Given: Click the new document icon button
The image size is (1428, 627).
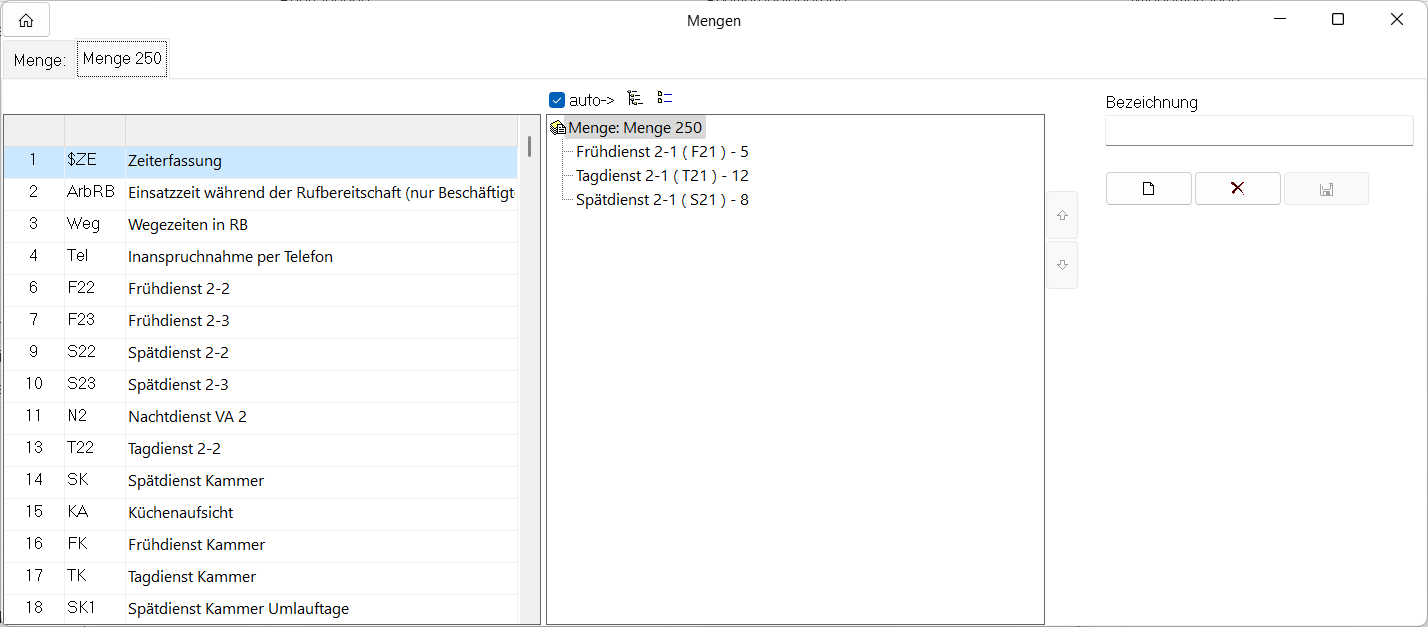Looking at the screenshot, I should pyautogui.click(x=1148, y=189).
